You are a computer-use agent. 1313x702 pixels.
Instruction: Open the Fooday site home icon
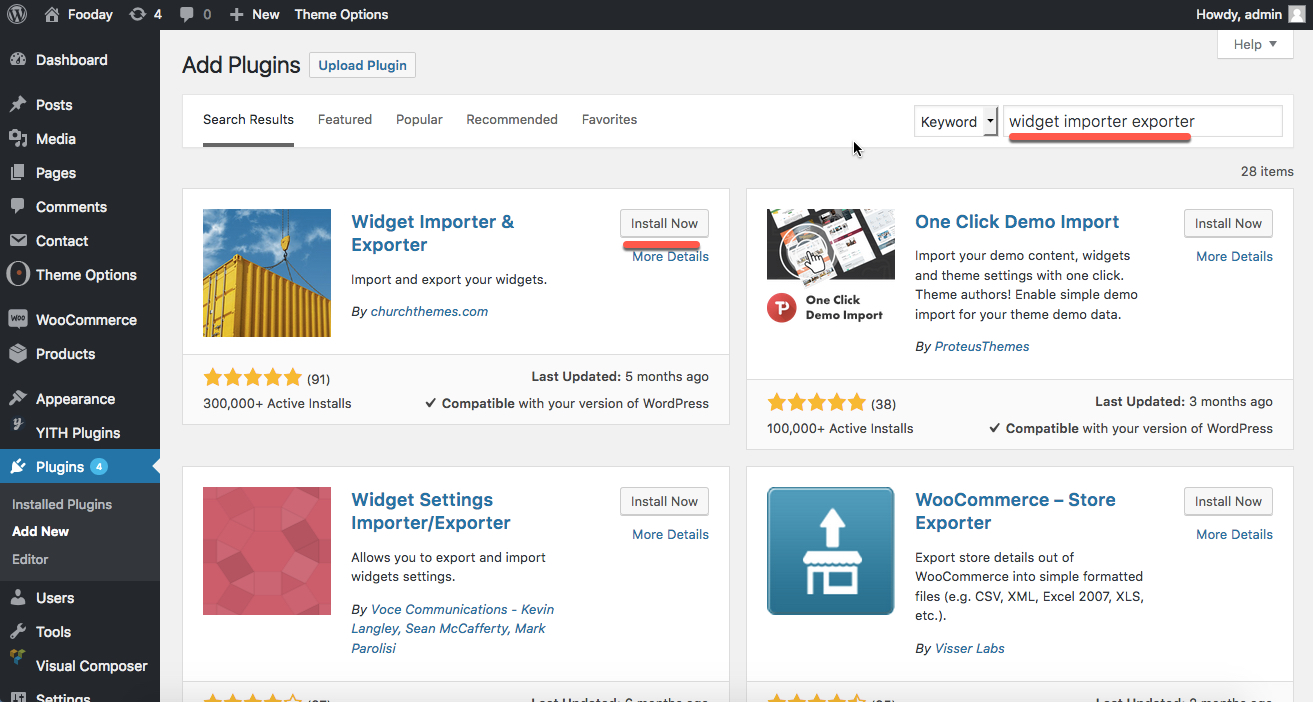tap(52, 14)
